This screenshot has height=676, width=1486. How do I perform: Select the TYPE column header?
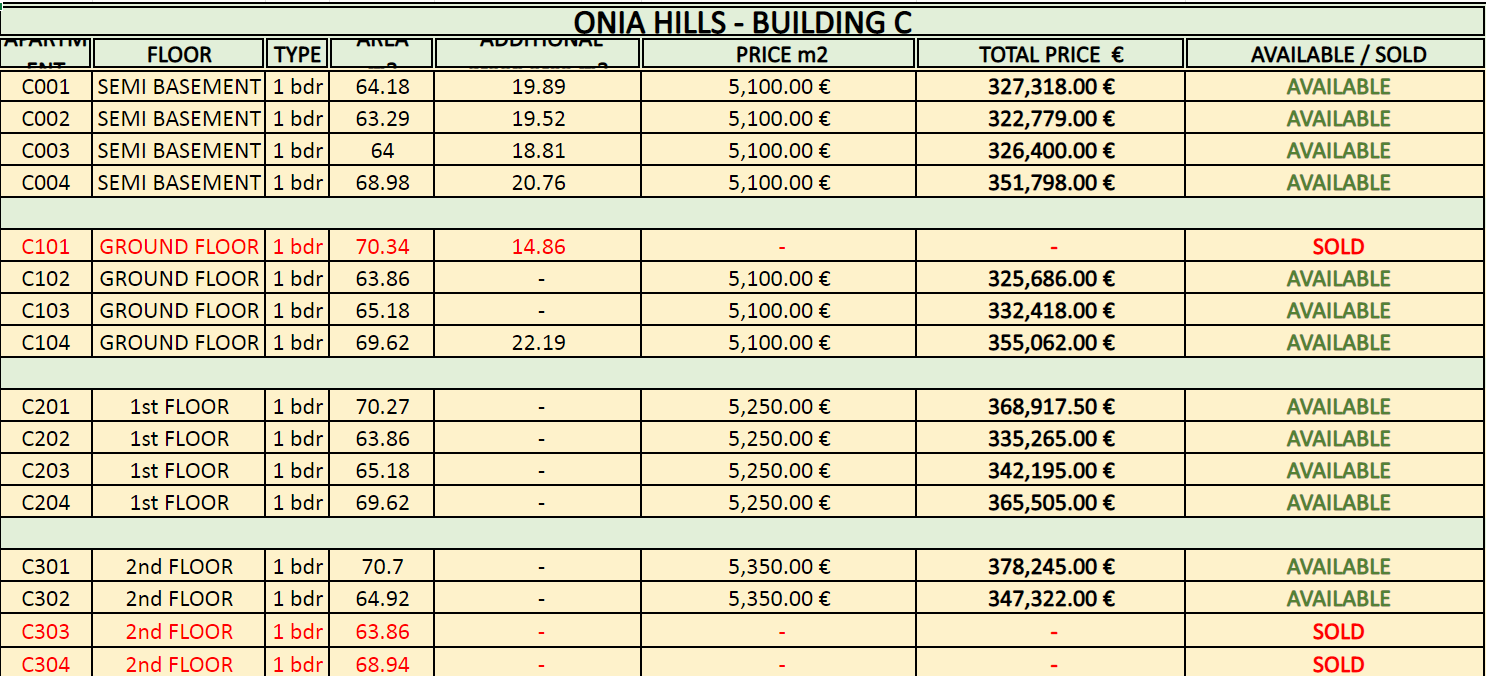point(298,54)
